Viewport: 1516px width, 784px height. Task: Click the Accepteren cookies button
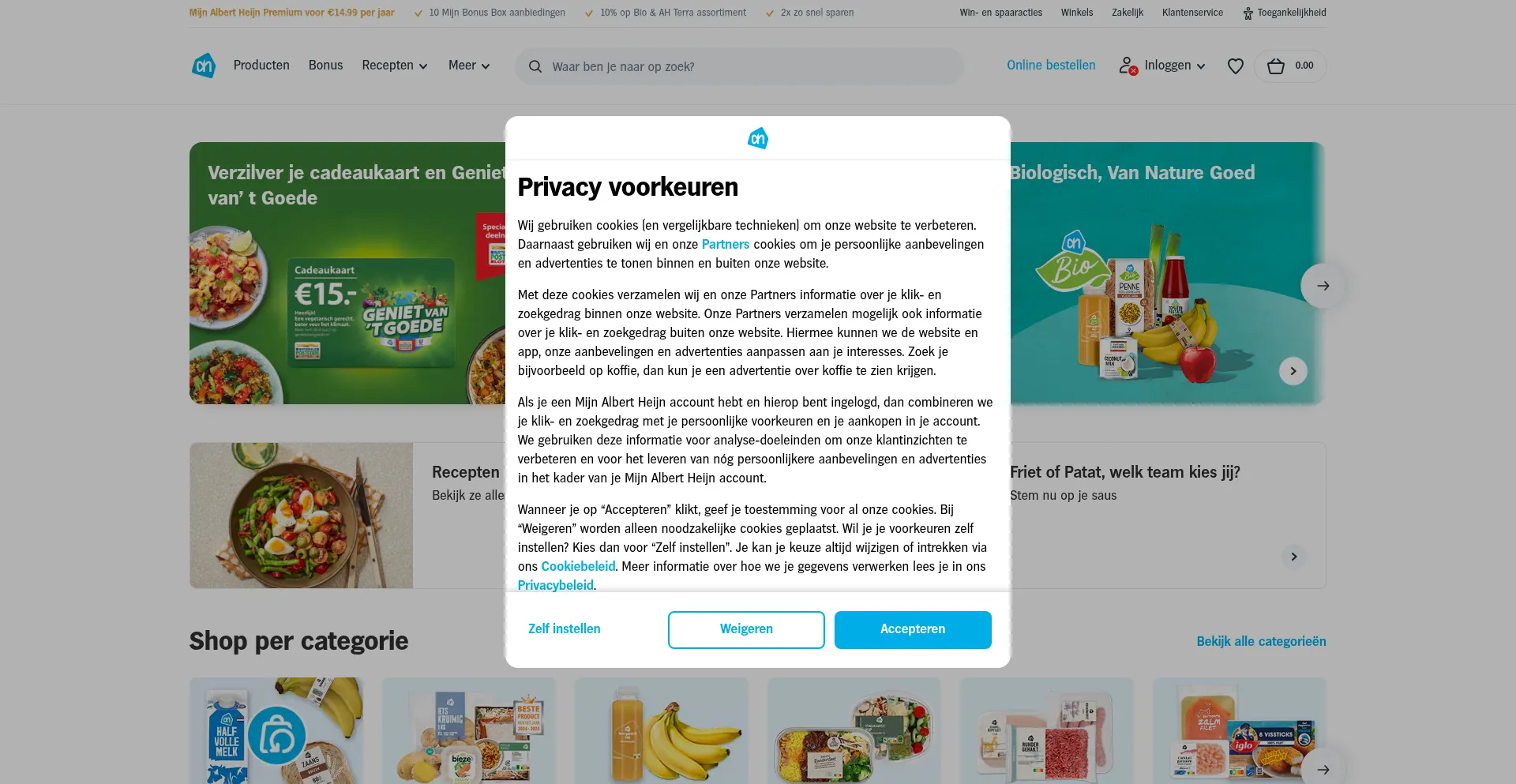913,630
